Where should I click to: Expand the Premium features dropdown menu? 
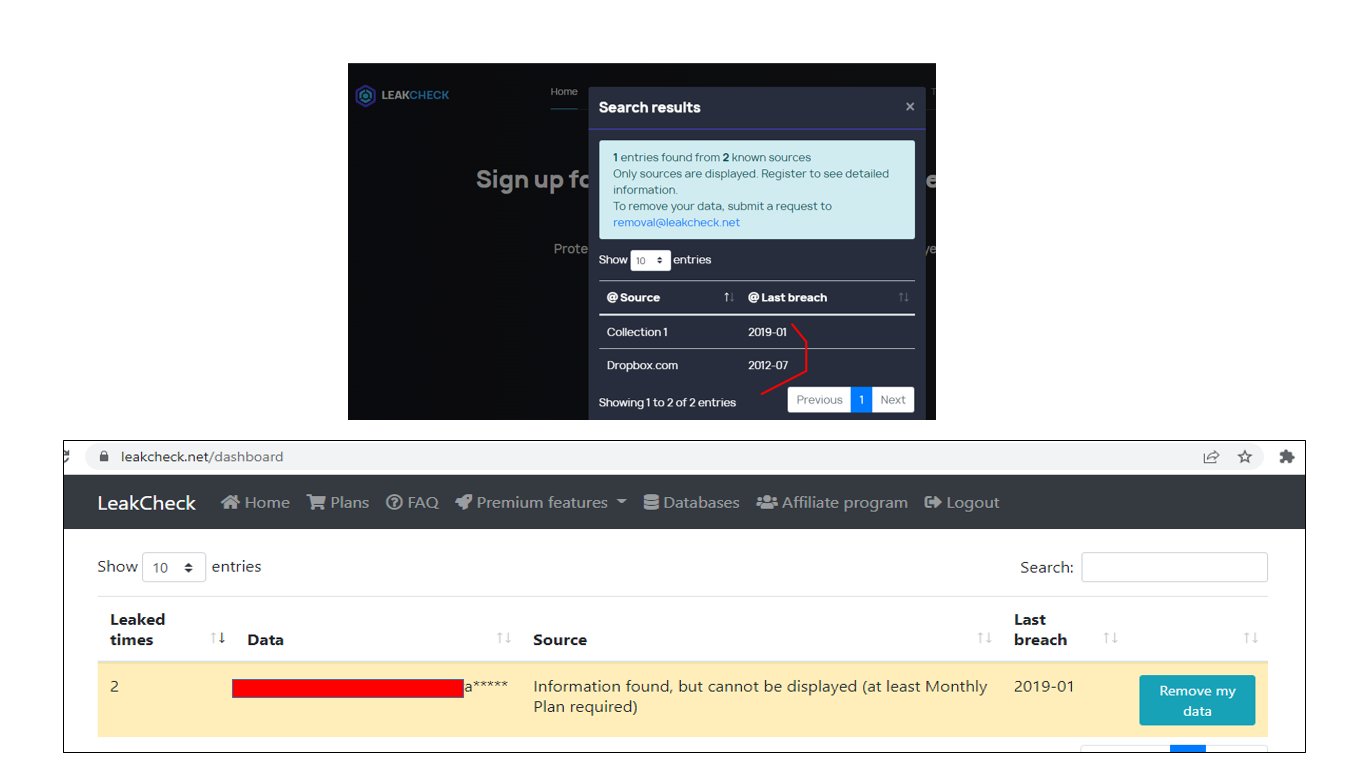tap(540, 502)
